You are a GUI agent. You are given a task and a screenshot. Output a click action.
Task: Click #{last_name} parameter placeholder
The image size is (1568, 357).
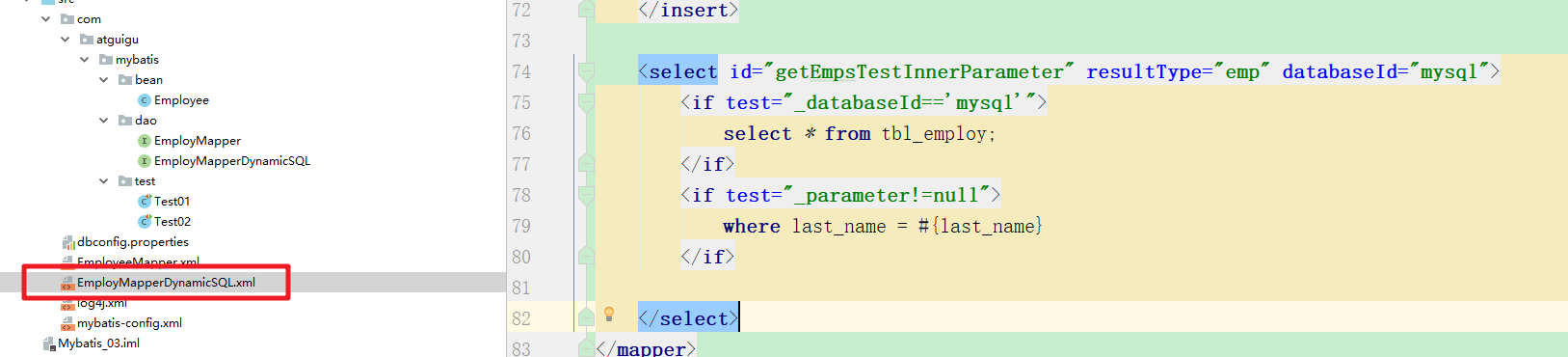[x=980, y=226]
